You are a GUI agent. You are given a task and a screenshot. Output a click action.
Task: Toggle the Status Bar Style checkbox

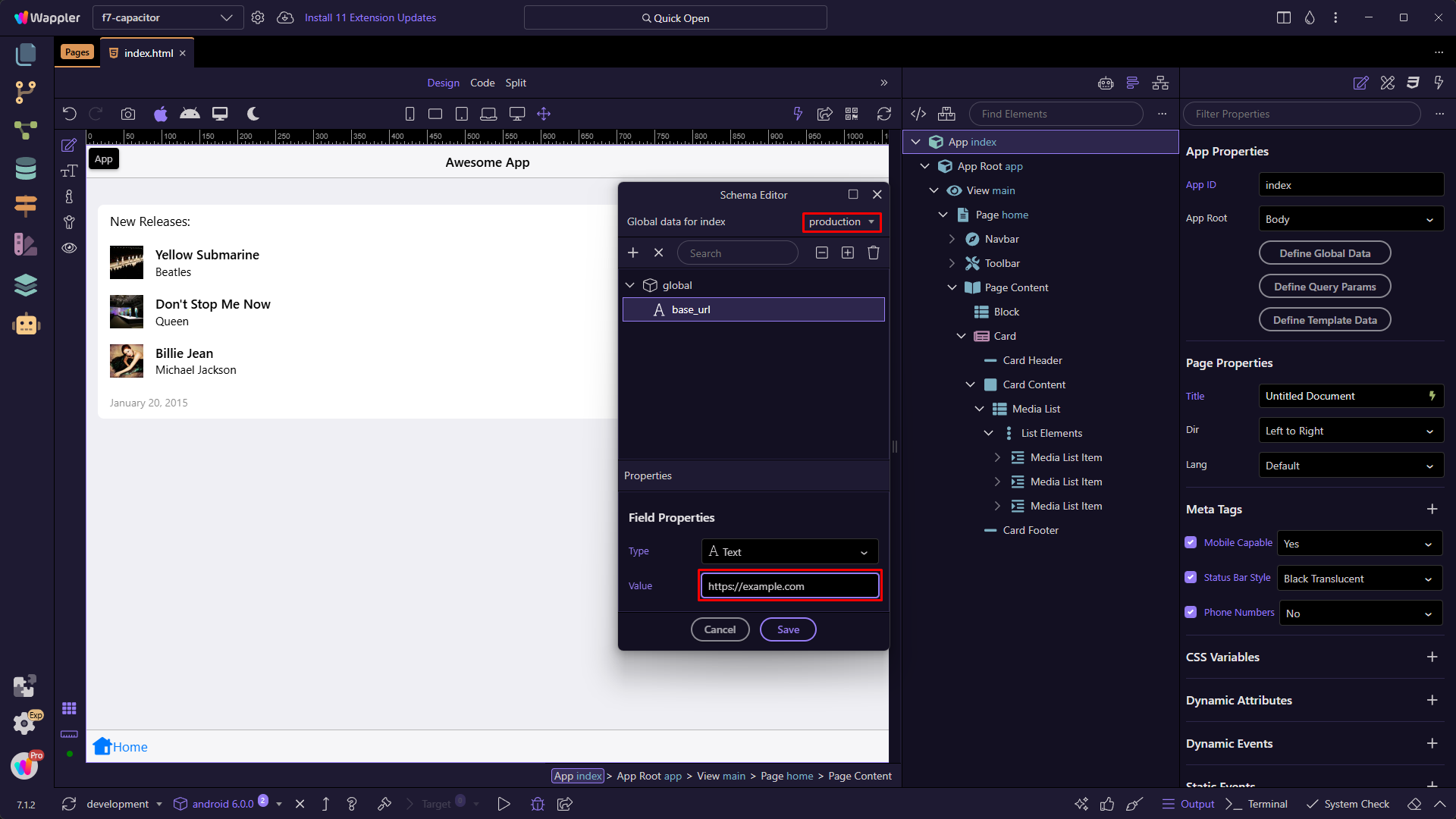1191,577
